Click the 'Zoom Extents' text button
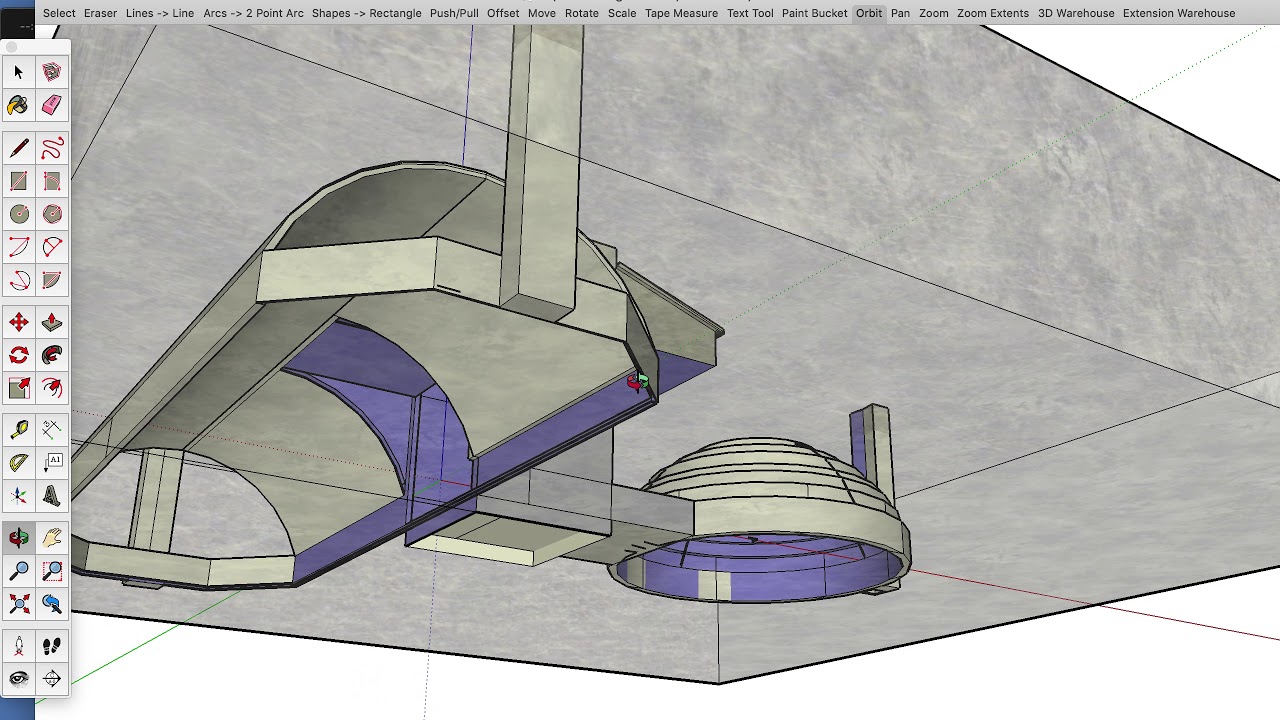 pyautogui.click(x=993, y=13)
